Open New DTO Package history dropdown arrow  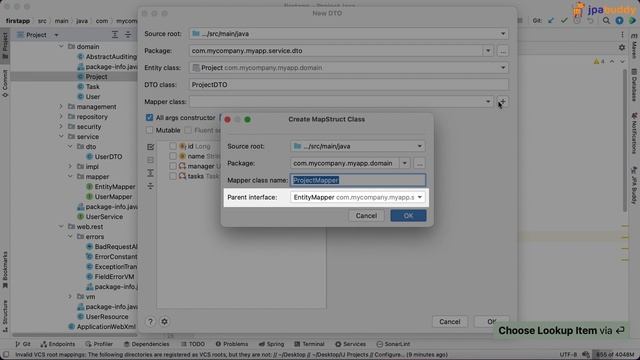[488, 51]
